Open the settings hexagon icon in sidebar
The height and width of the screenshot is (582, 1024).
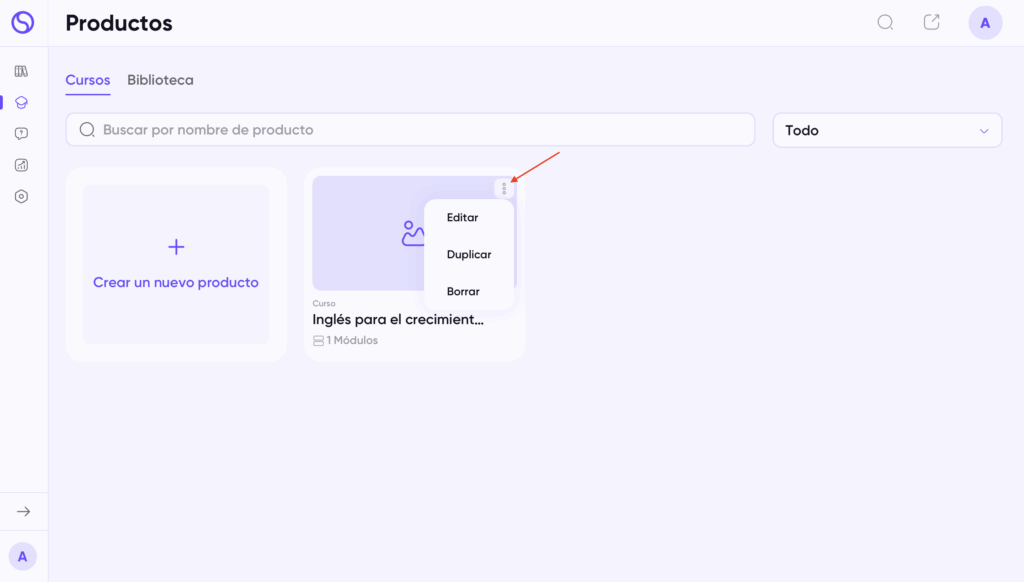pos(21,196)
